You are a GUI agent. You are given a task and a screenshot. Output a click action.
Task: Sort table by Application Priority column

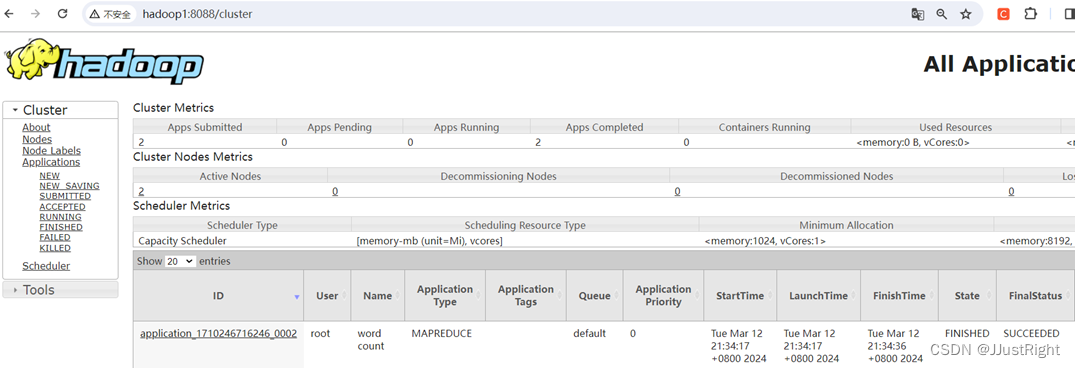click(663, 295)
